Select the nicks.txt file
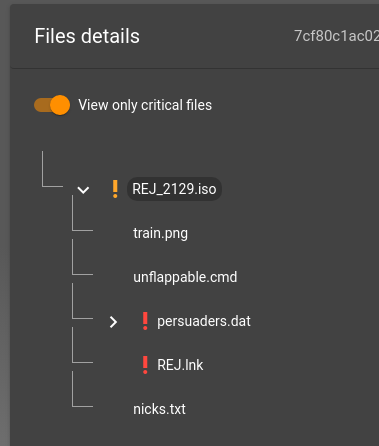Screen dimensions: 379x446 (159, 409)
